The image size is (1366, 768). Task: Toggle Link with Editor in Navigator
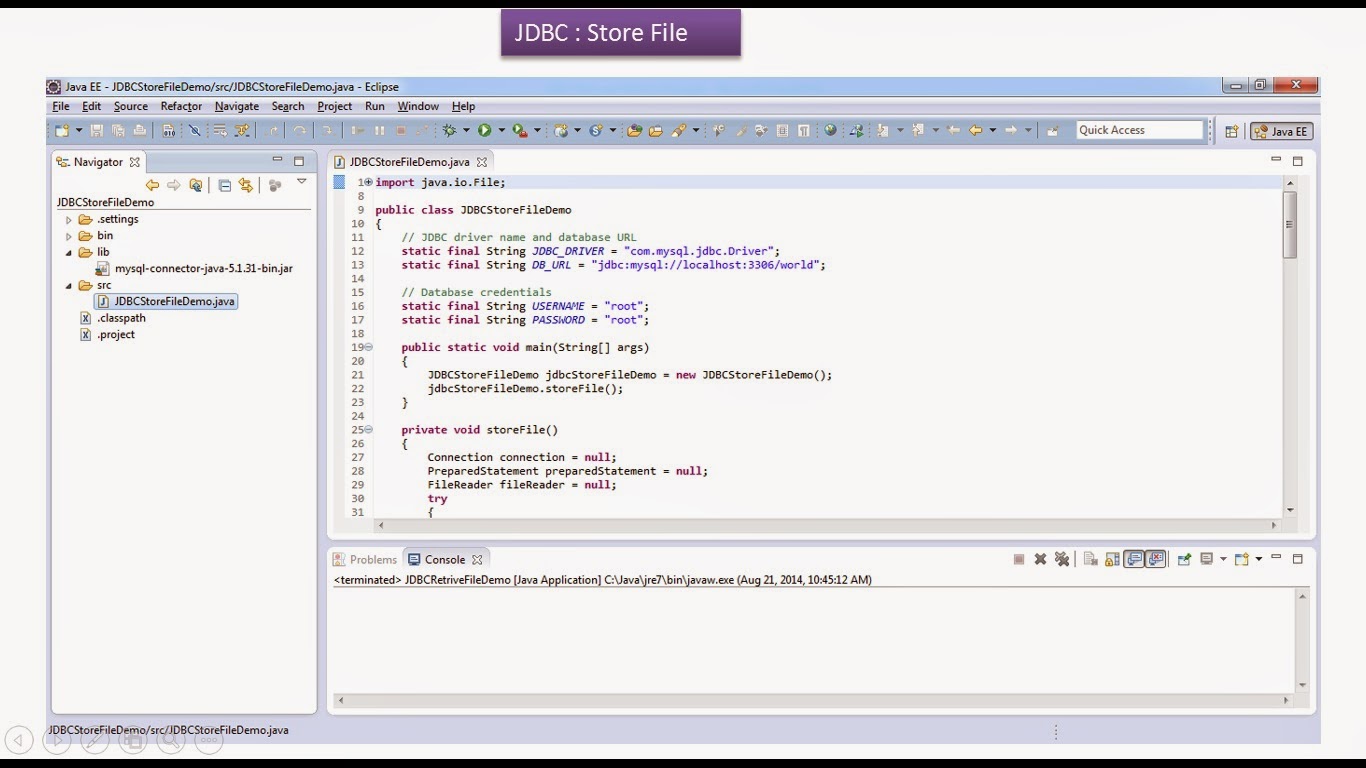245,184
